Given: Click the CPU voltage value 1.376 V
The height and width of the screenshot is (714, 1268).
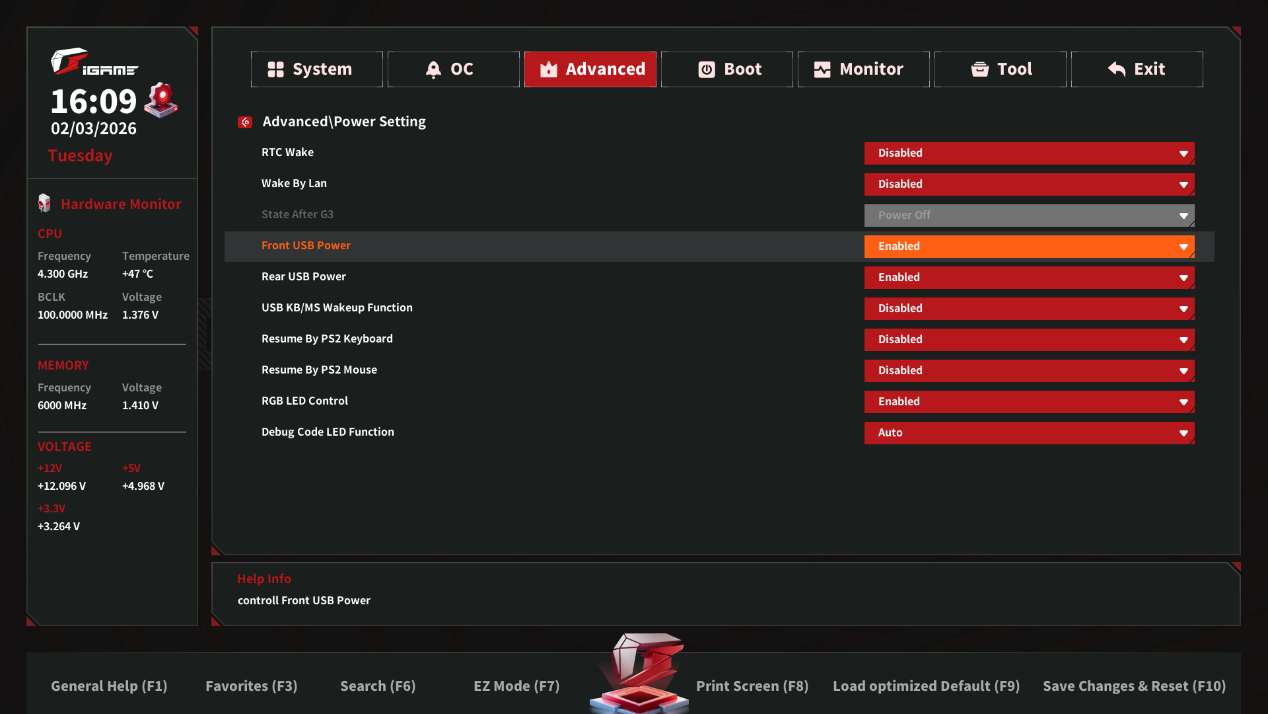Looking at the screenshot, I should click(x=140, y=315).
